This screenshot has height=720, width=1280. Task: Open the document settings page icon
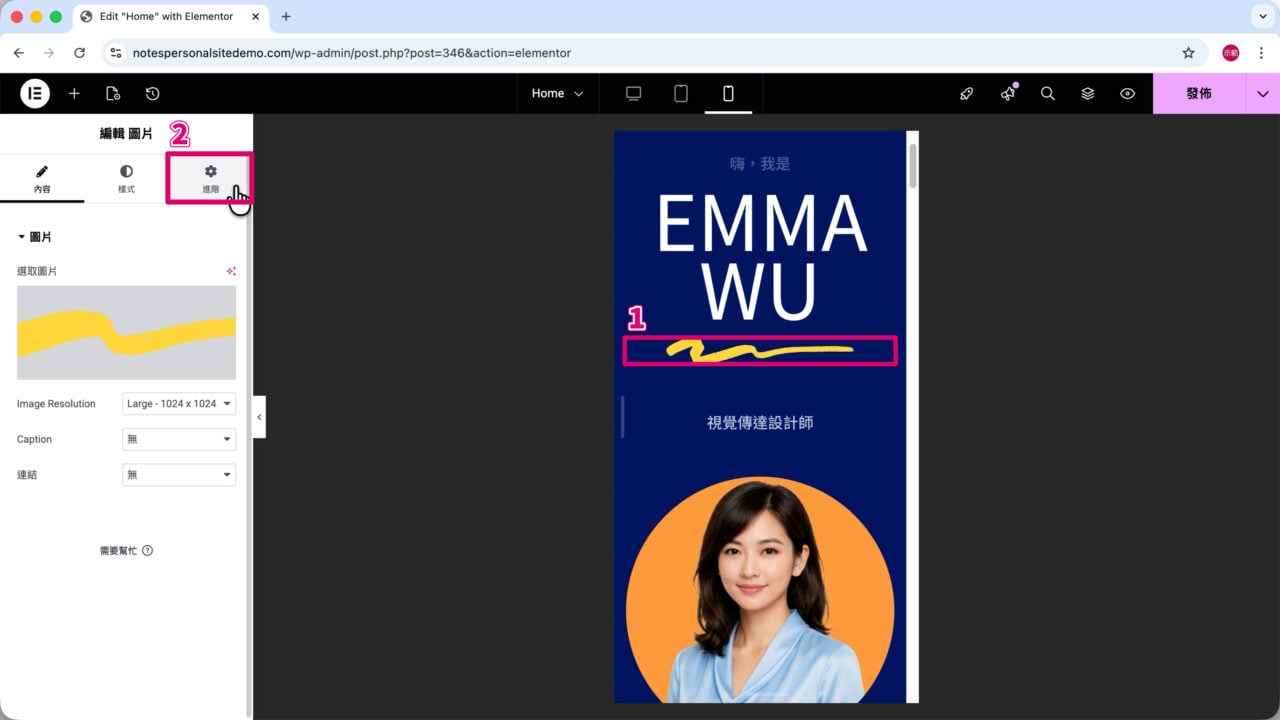click(x=113, y=93)
